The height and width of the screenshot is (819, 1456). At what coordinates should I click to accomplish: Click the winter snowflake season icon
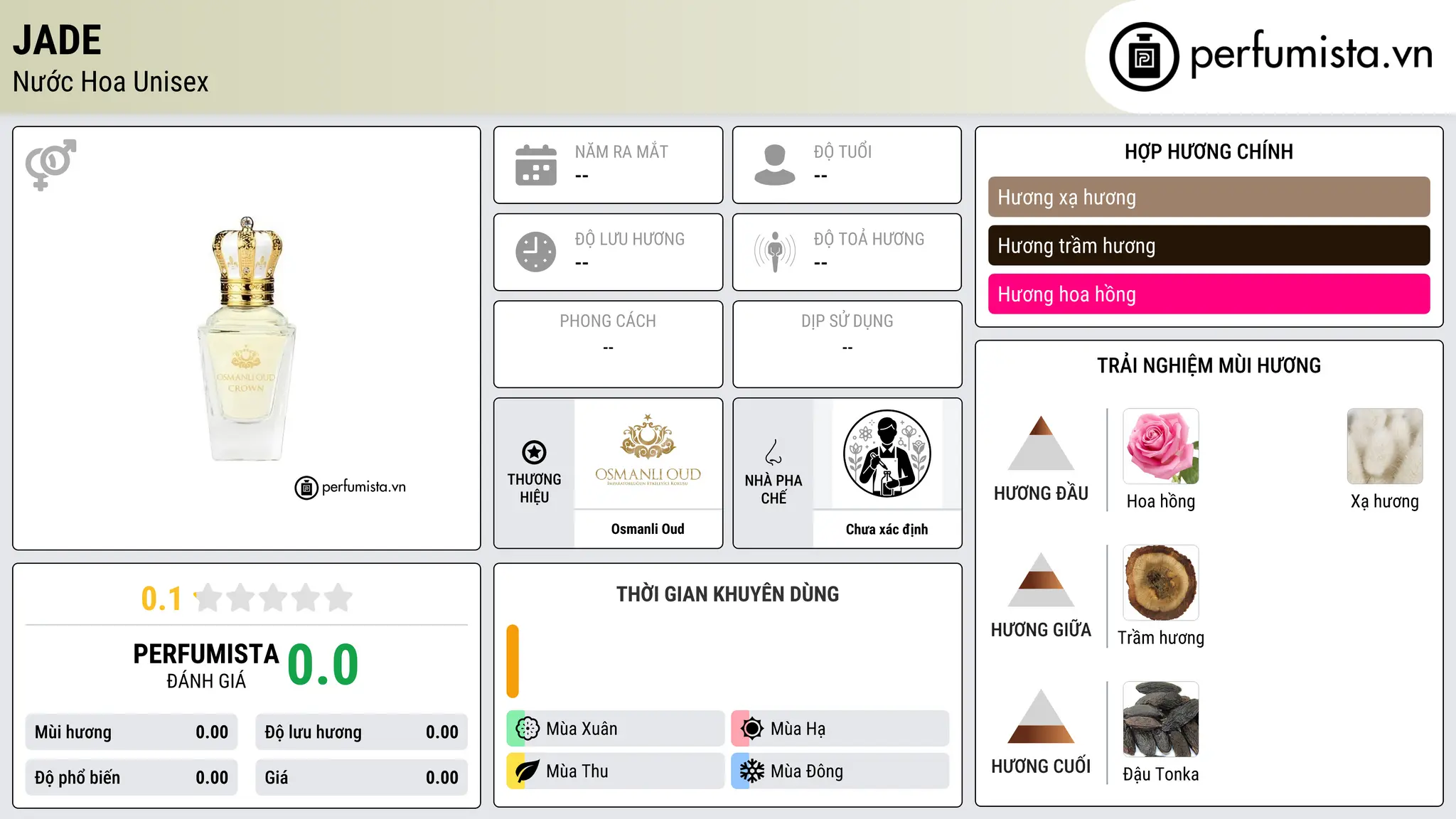(x=752, y=771)
